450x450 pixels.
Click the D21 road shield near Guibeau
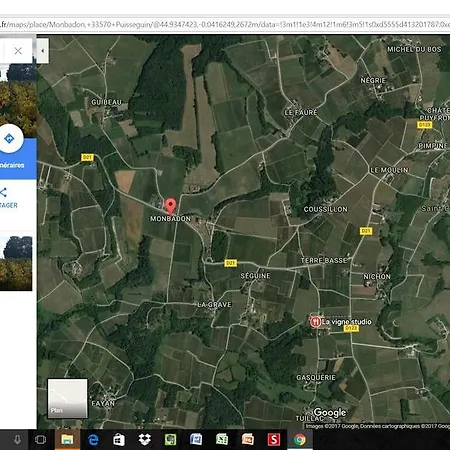point(87,157)
